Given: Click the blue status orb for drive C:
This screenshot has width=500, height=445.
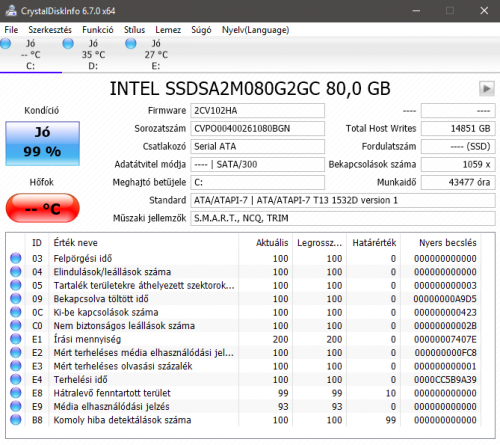Looking at the screenshot, I should (6, 43).
